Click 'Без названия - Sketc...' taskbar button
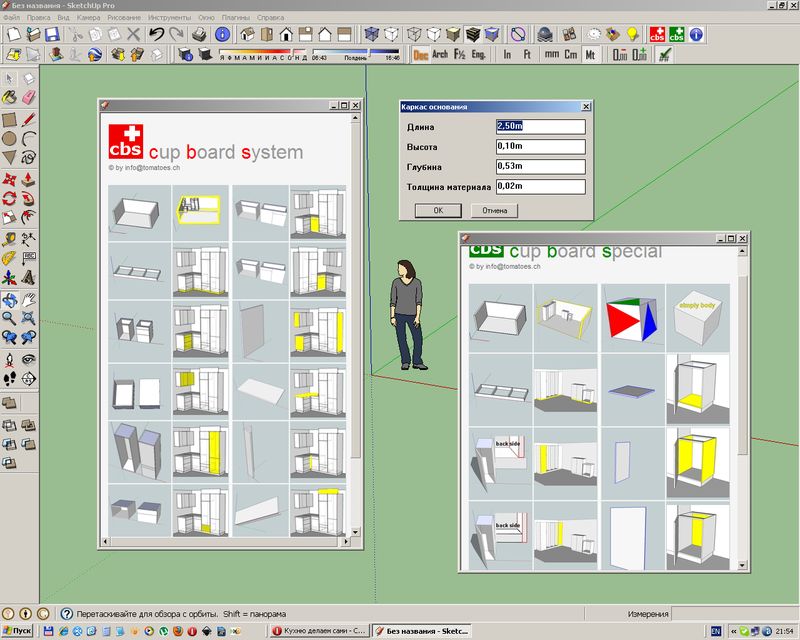This screenshot has height=640, width=800. click(x=421, y=631)
